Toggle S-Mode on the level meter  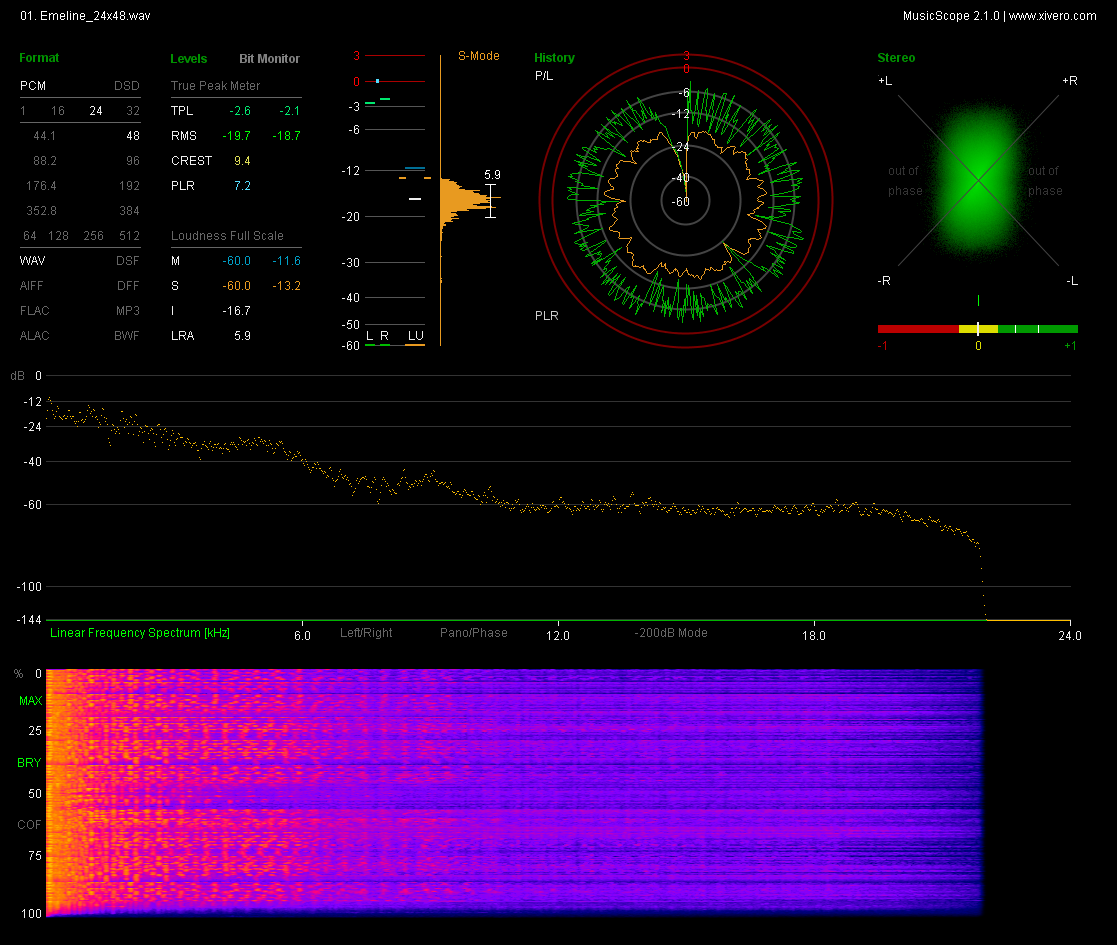479,56
